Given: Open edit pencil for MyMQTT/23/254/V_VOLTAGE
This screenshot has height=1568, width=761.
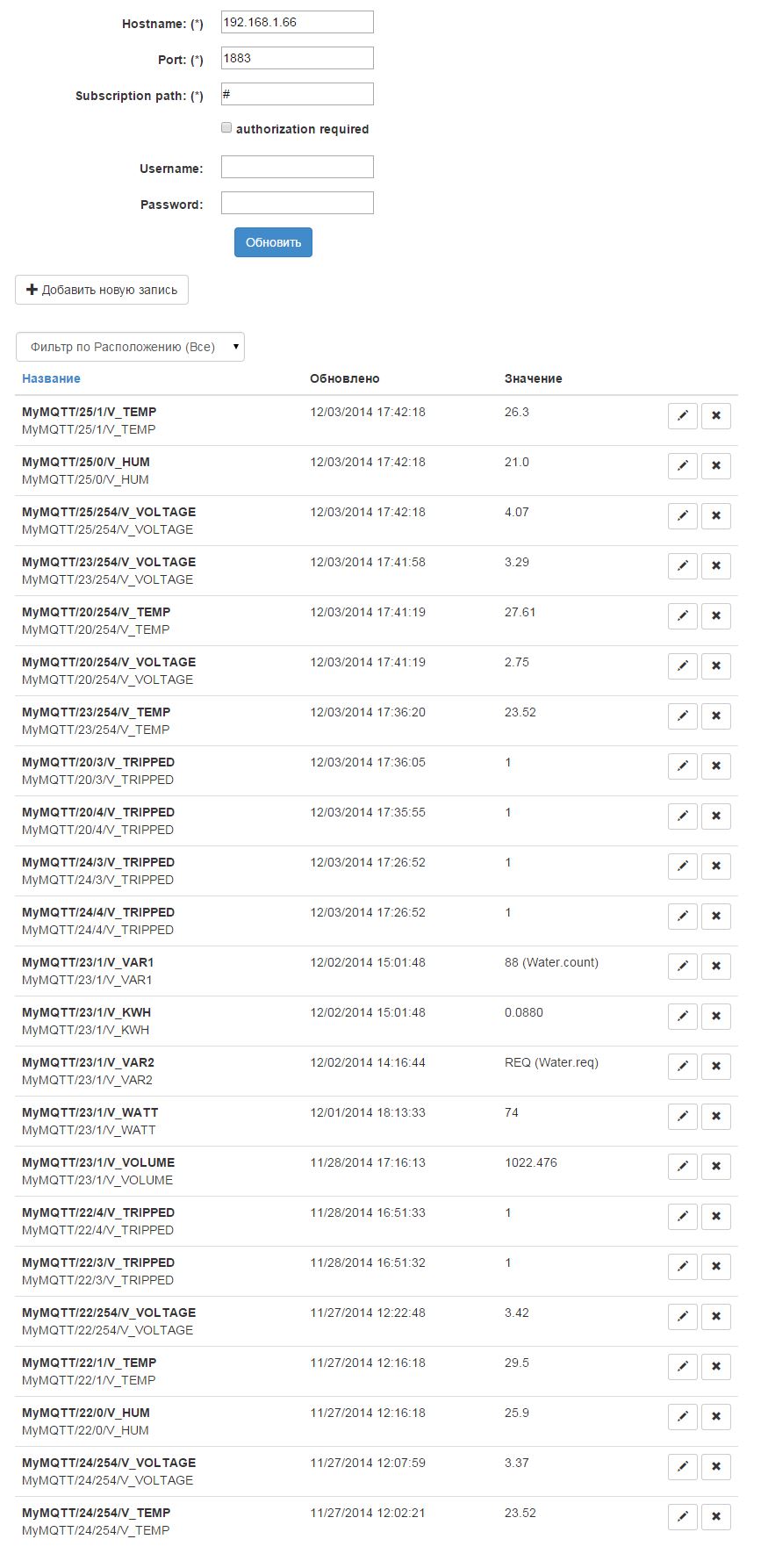Looking at the screenshot, I should tap(682, 565).
